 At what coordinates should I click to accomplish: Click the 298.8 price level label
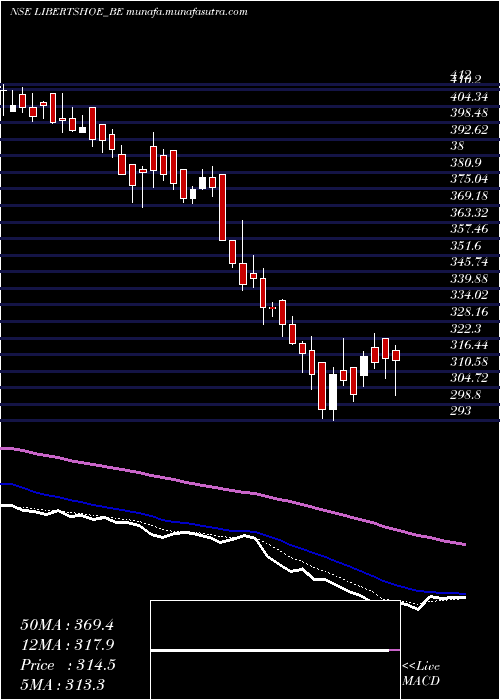coord(465,395)
